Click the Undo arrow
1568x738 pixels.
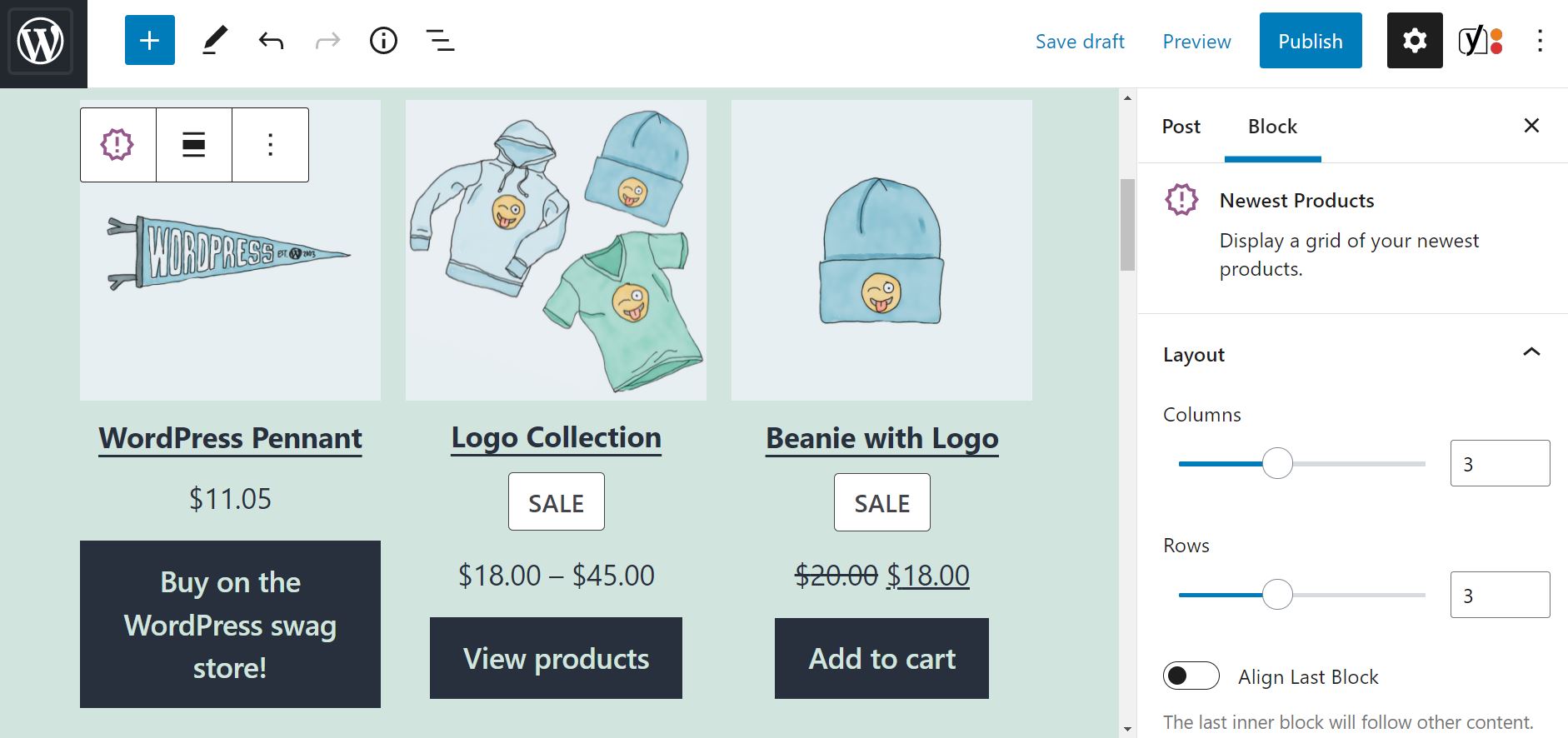(269, 39)
